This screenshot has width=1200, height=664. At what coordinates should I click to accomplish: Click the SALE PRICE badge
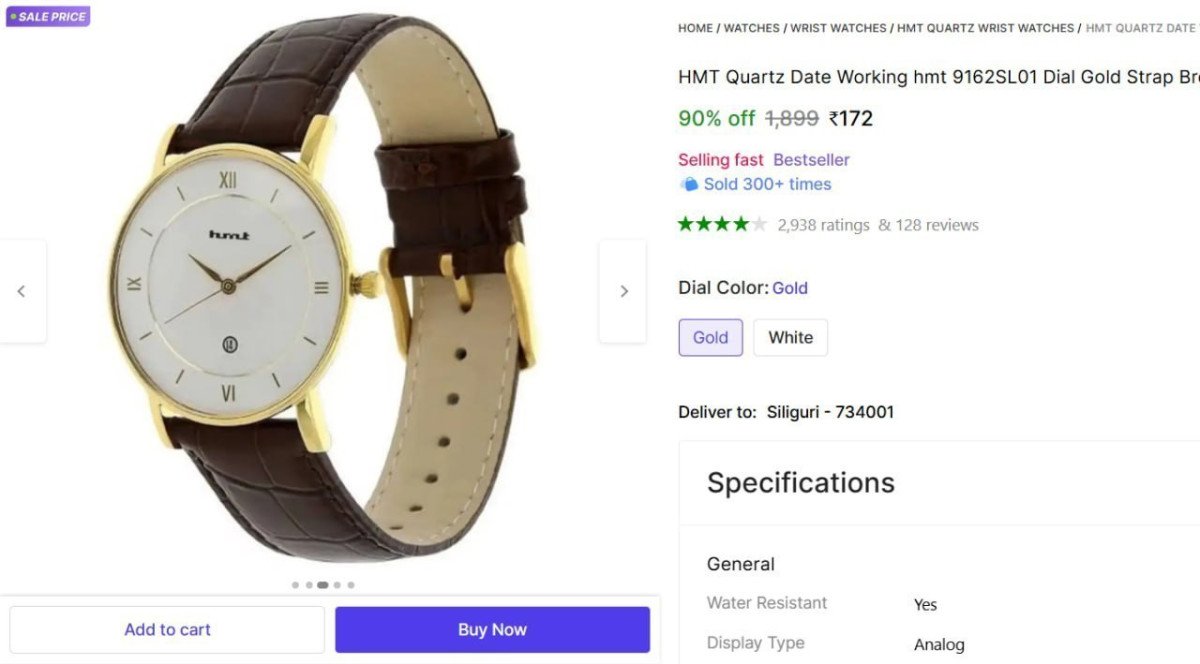coord(47,16)
